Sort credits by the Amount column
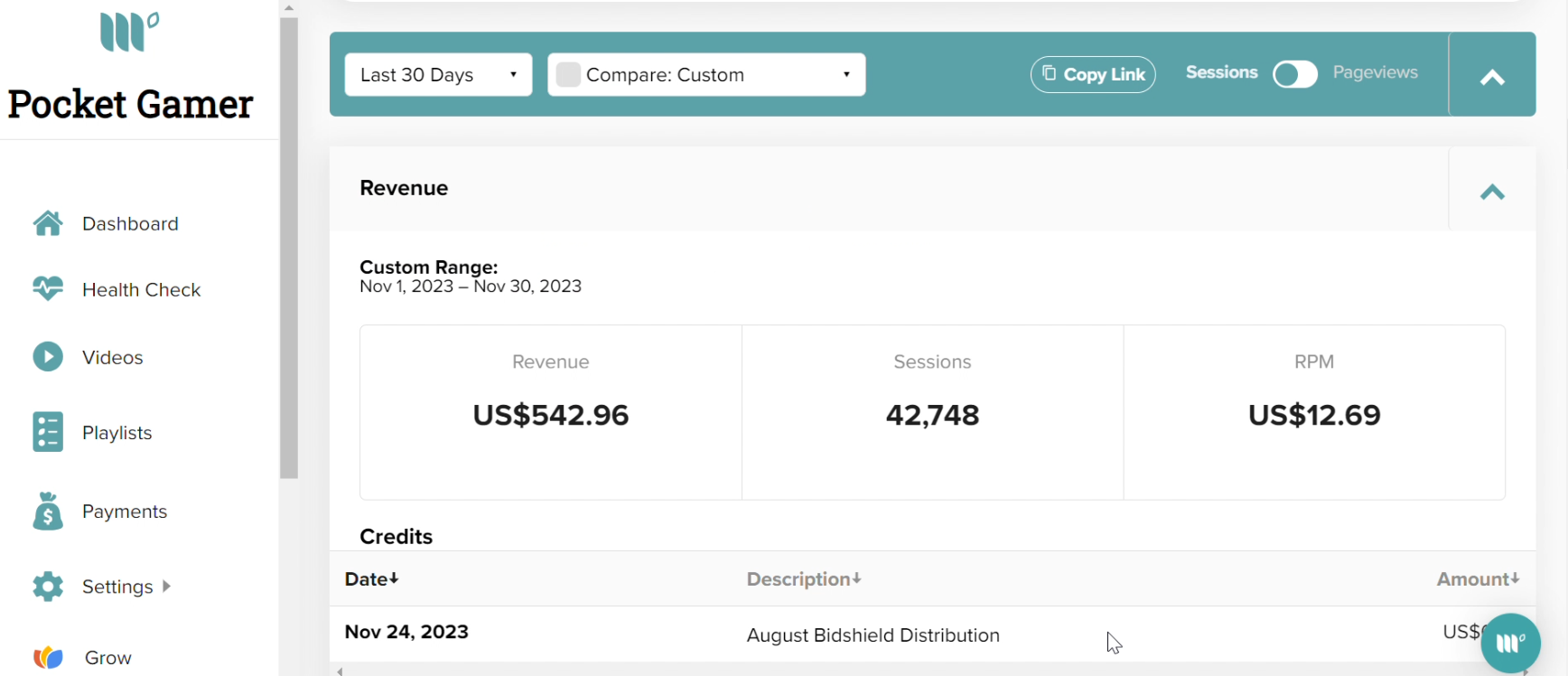Screen dimensions: 1568x676 pos(1478,578)
